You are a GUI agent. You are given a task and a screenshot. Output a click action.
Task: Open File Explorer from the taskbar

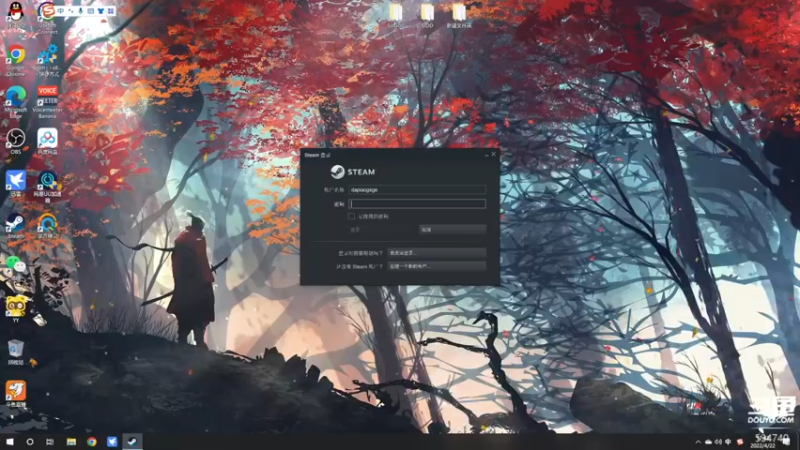tap(71, 442)
